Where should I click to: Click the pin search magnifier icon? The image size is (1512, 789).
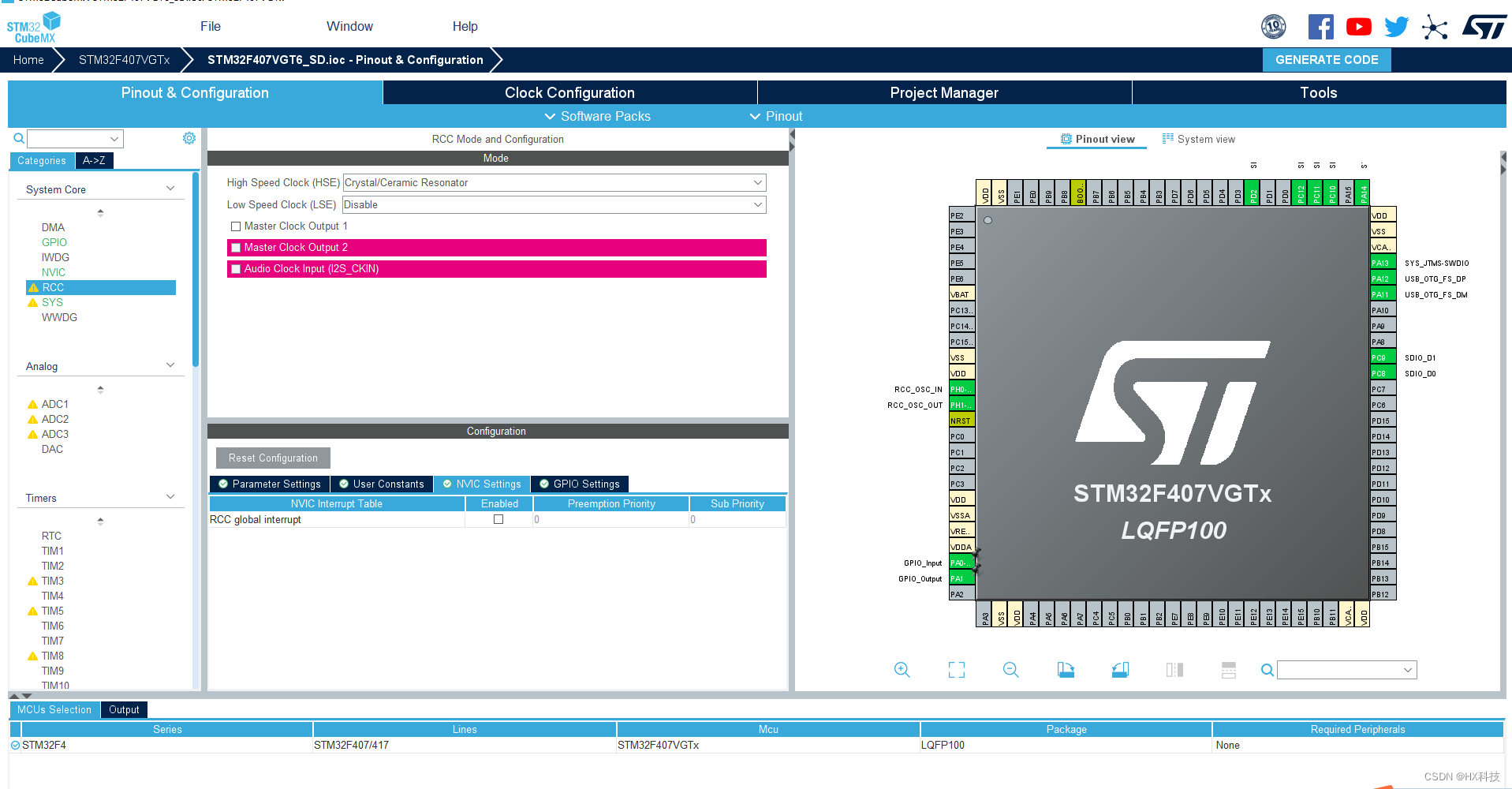(x=1267, y=670)
